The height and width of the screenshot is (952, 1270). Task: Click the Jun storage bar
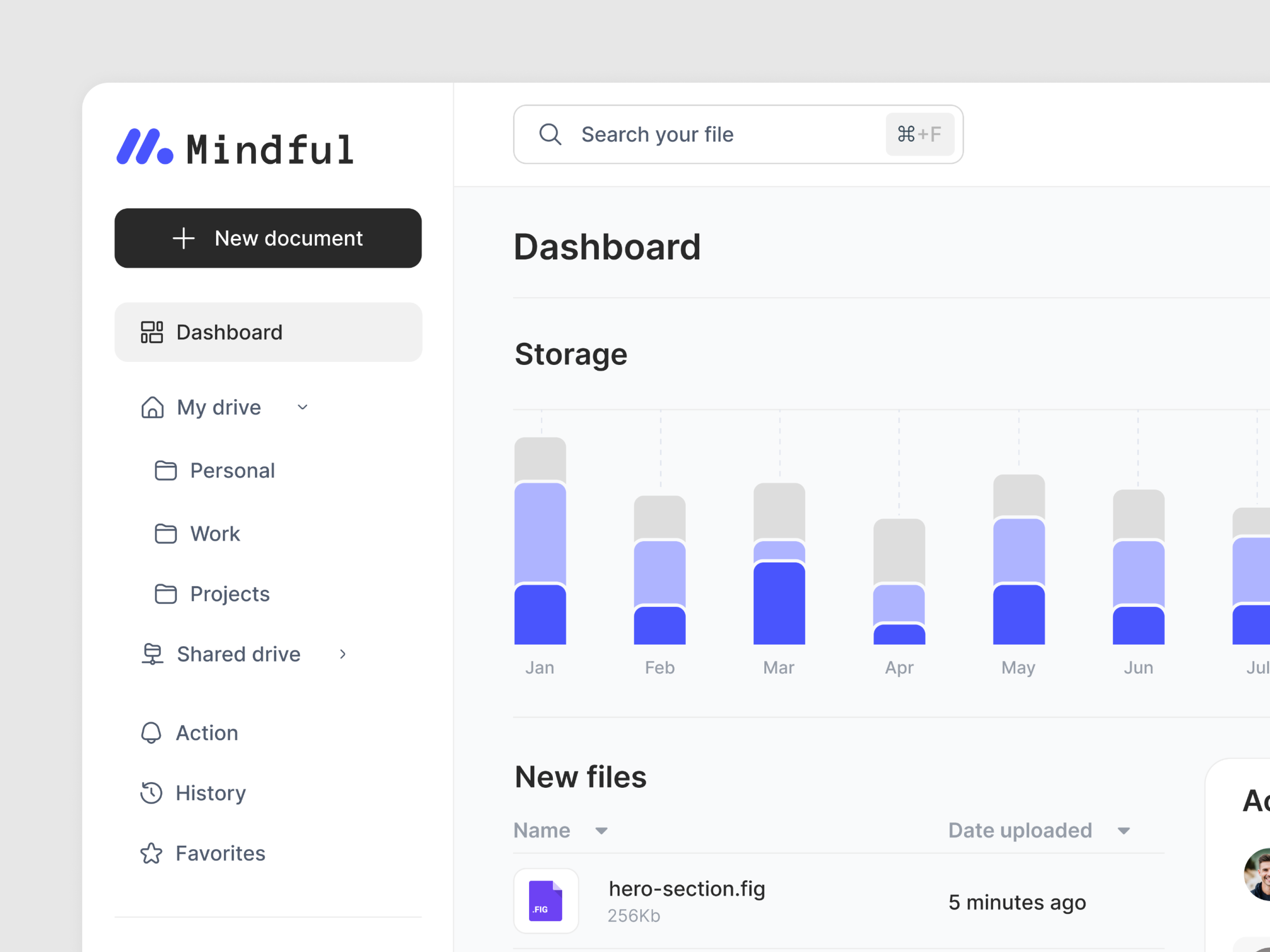1139,567
